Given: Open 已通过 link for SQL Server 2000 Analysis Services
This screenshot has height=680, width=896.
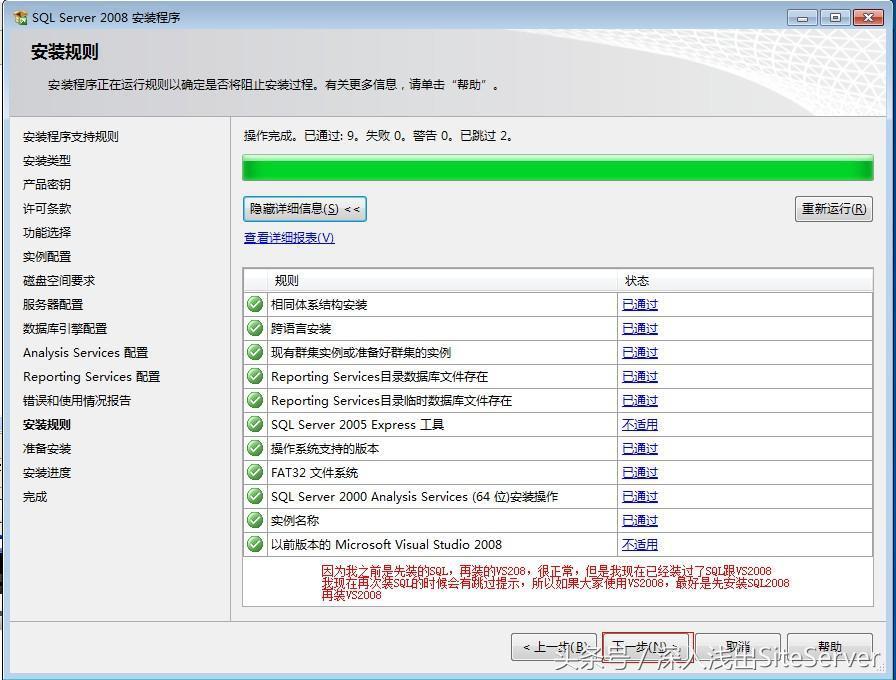Looking at the screenshot, I should (640, 497).
